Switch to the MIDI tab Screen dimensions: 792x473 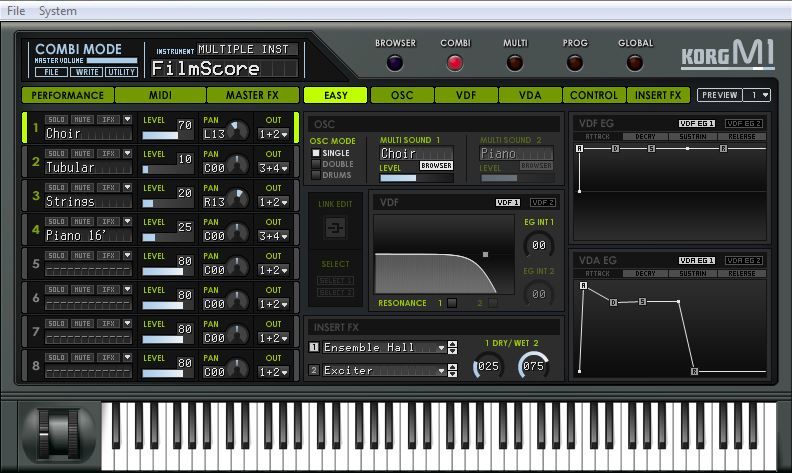click(160, 95)
